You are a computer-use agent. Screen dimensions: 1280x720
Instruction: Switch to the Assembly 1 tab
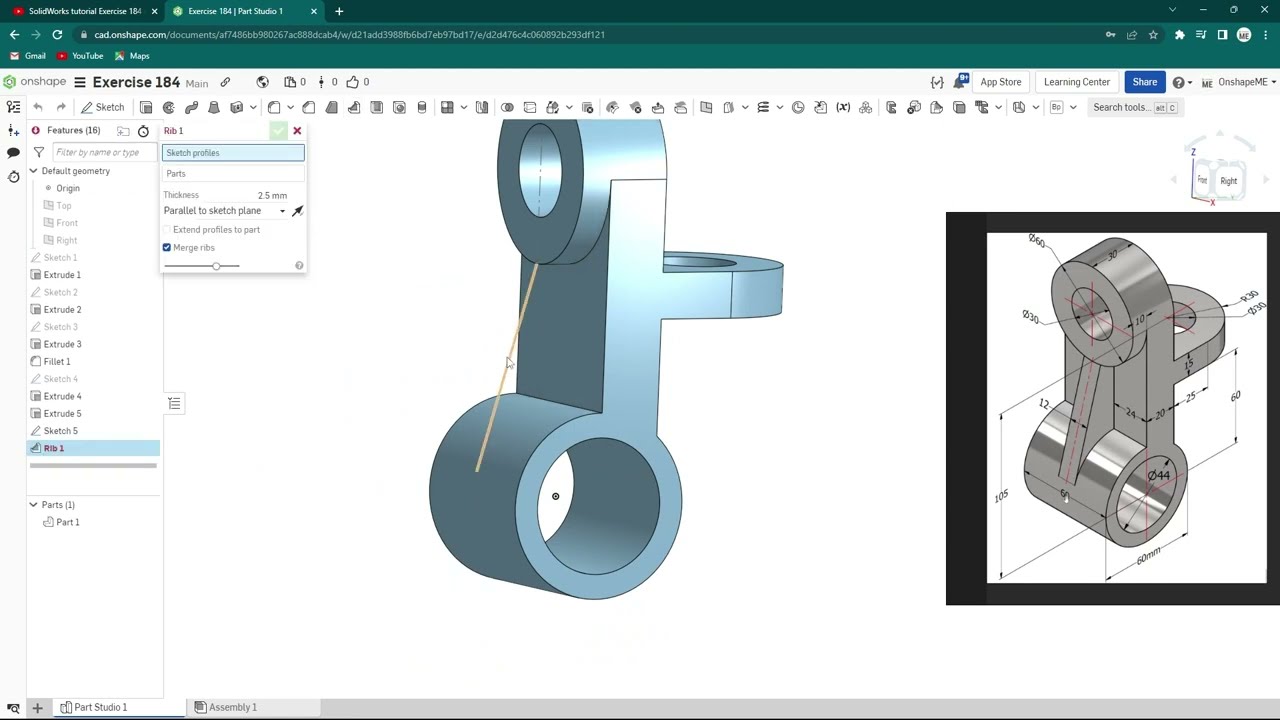coord(225,707)
